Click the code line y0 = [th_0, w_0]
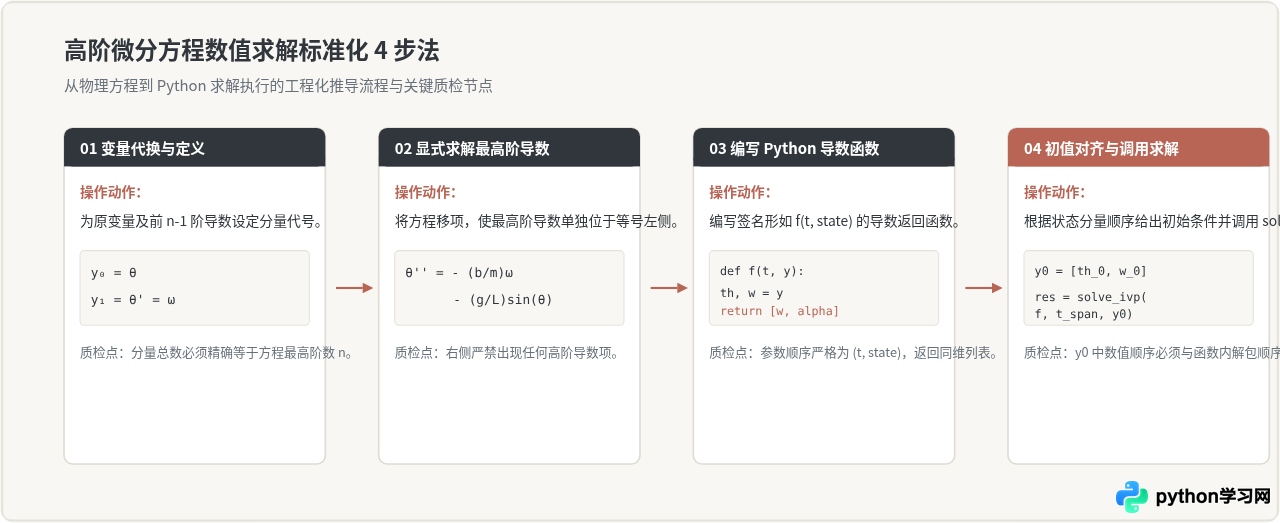The height and width of the screenshot is (523, 1280). [1091, 271]
